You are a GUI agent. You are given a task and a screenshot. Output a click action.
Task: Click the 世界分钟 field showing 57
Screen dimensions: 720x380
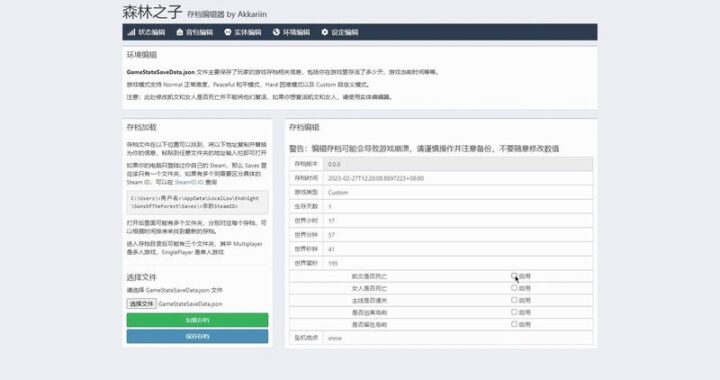pyautogui.click(x=458, y=235)
